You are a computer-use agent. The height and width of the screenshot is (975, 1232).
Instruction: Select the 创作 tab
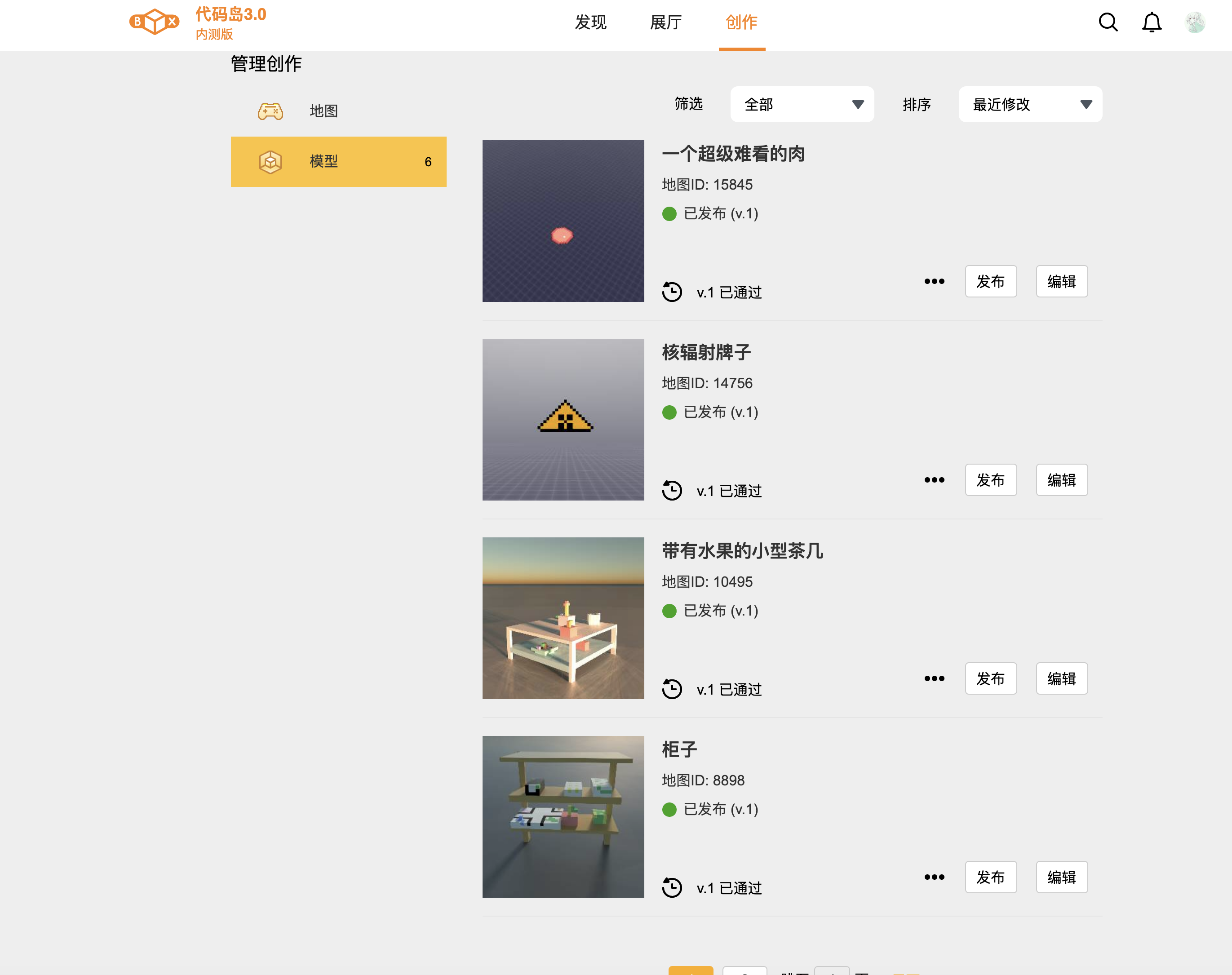(x=742, y=23)
